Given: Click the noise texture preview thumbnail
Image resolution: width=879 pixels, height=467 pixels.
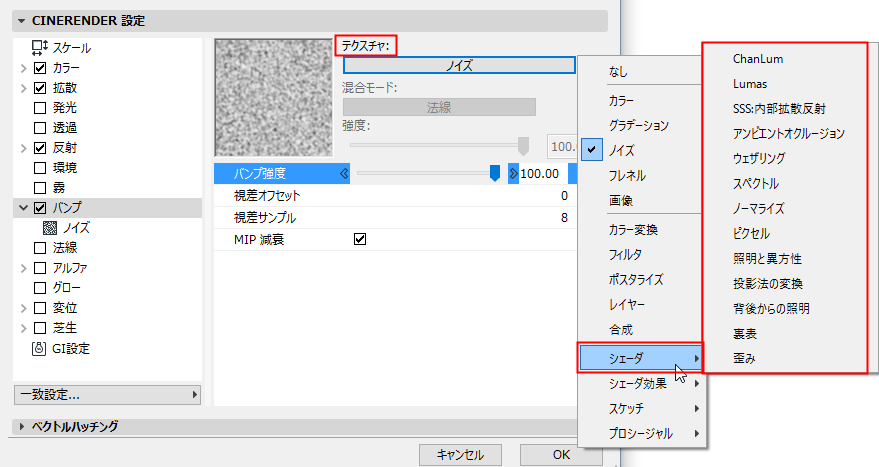Looking at the screenshot, I should coord(274,98).
